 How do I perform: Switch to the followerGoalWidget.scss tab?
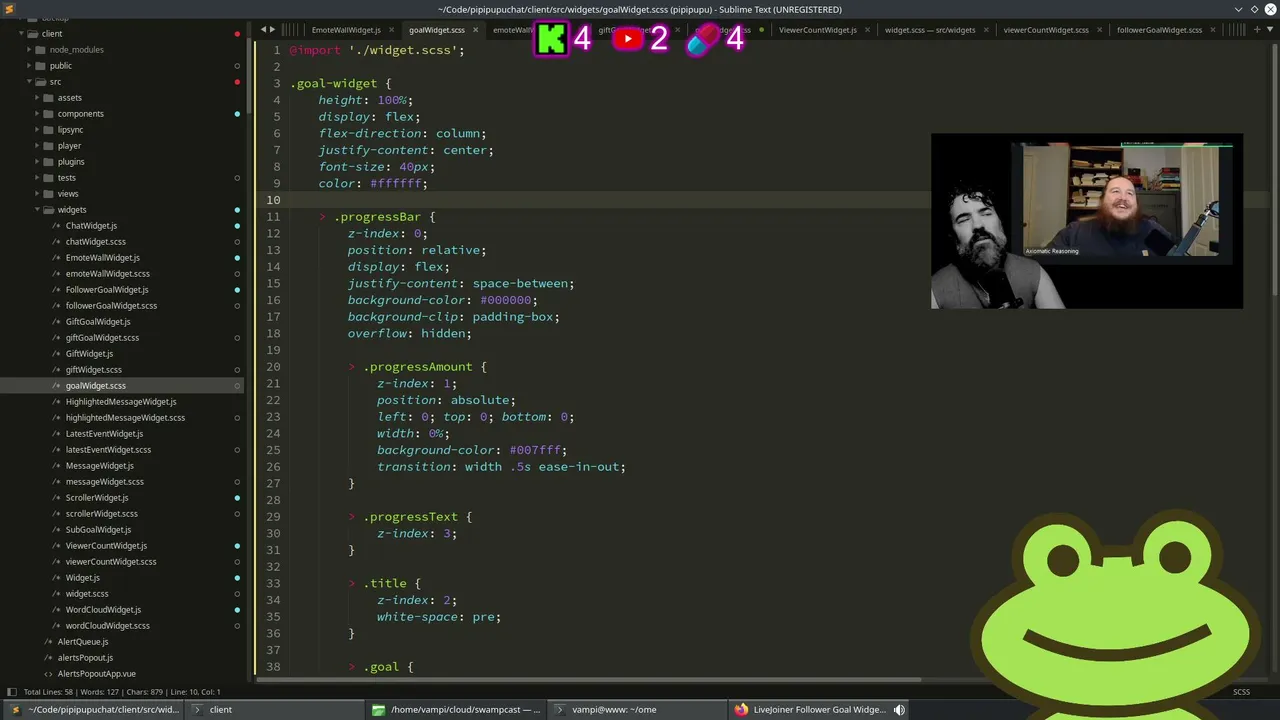tap(1159, 30)
